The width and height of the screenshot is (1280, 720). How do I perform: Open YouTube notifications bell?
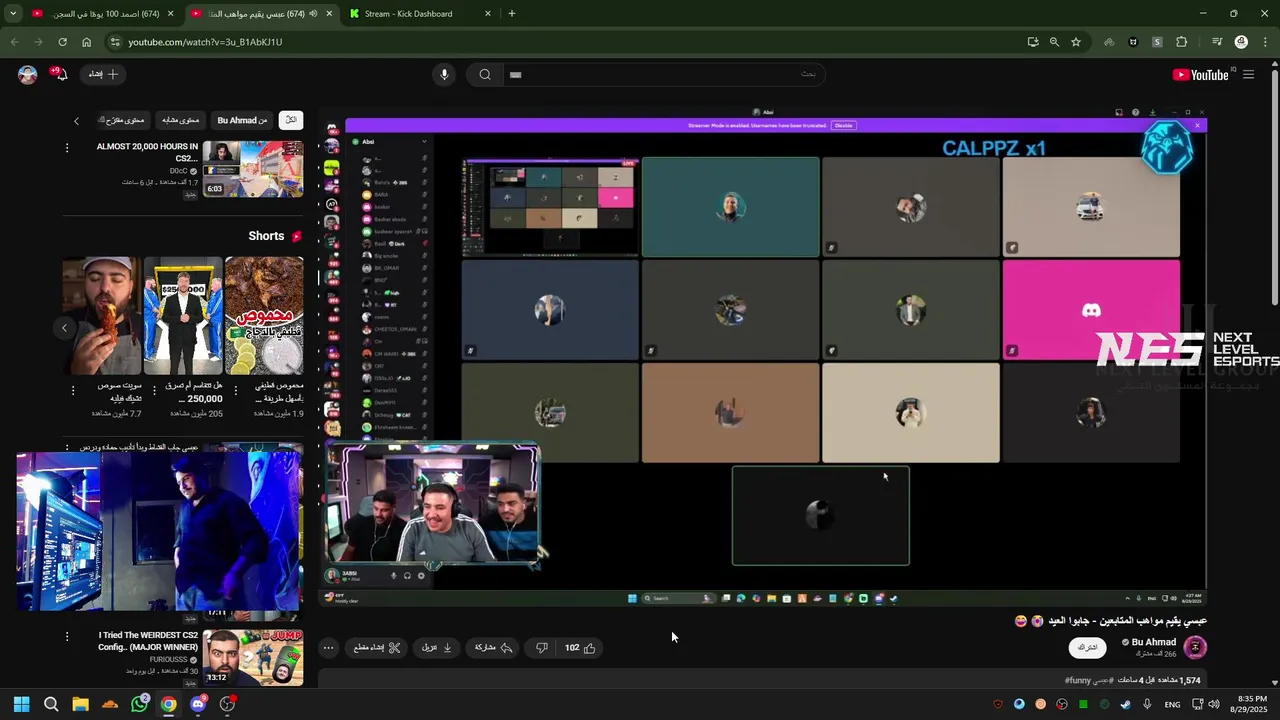pos(60,74)
